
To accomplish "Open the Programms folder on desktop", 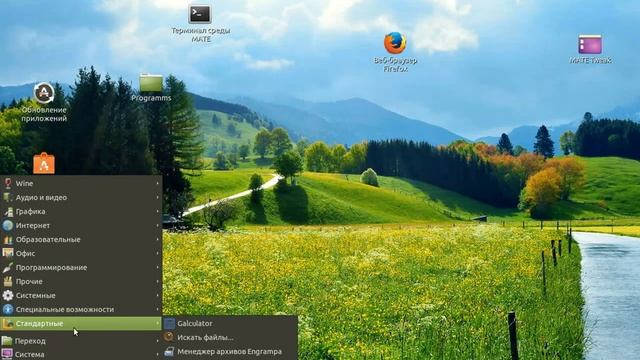I will click(151, 83).
